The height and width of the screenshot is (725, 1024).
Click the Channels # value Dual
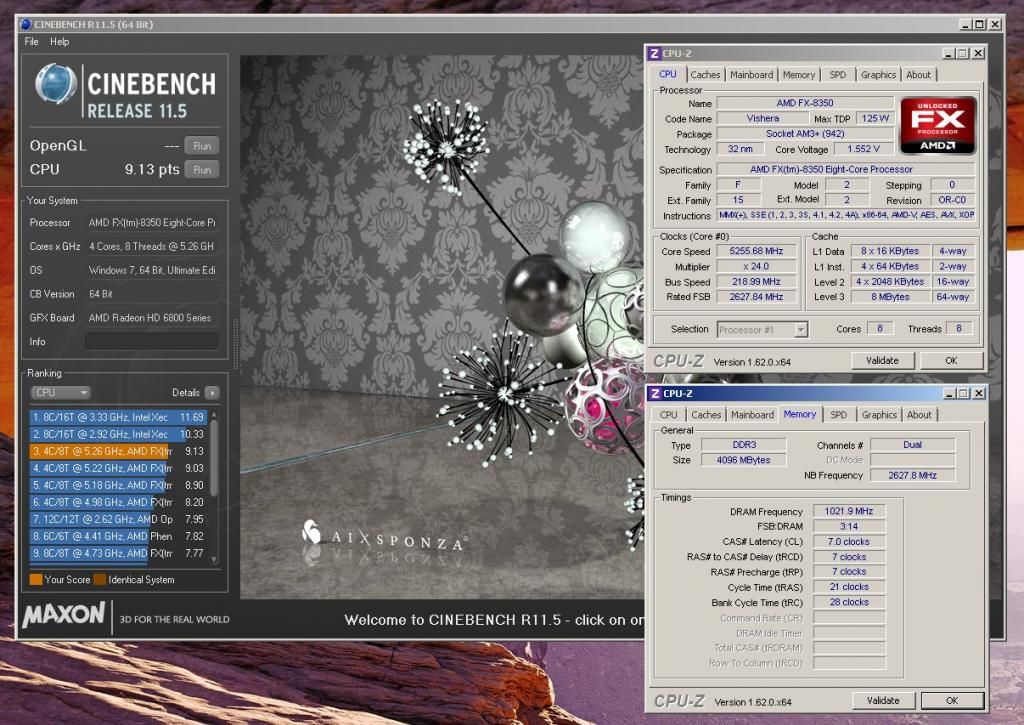tap(912, 444)
